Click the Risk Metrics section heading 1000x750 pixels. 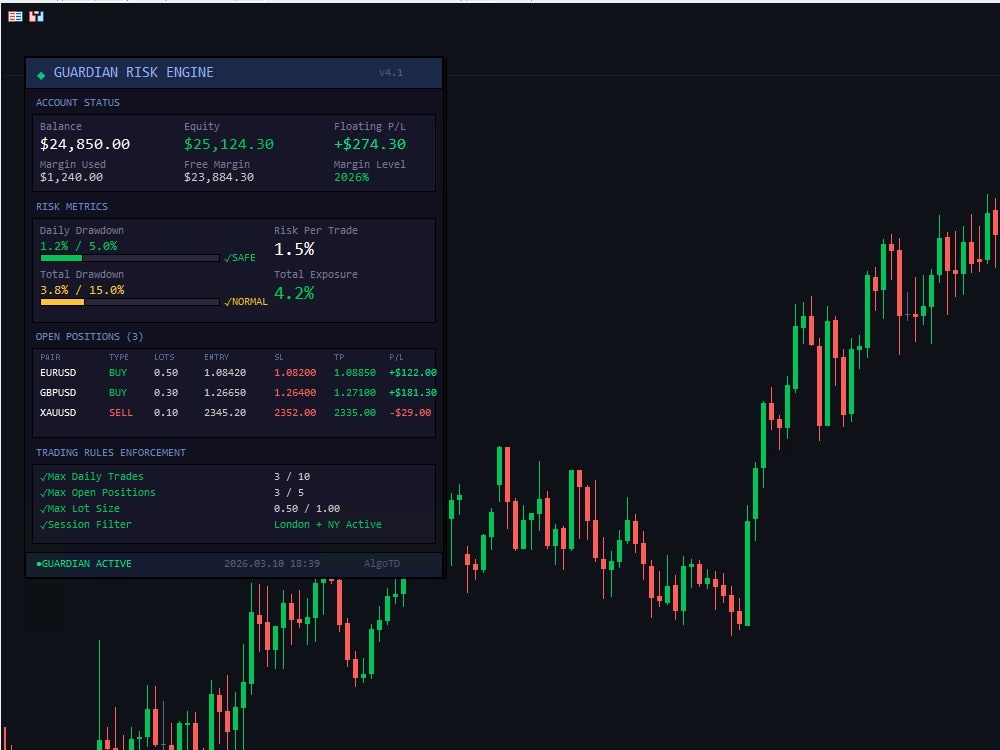click(x=71, y=207)
